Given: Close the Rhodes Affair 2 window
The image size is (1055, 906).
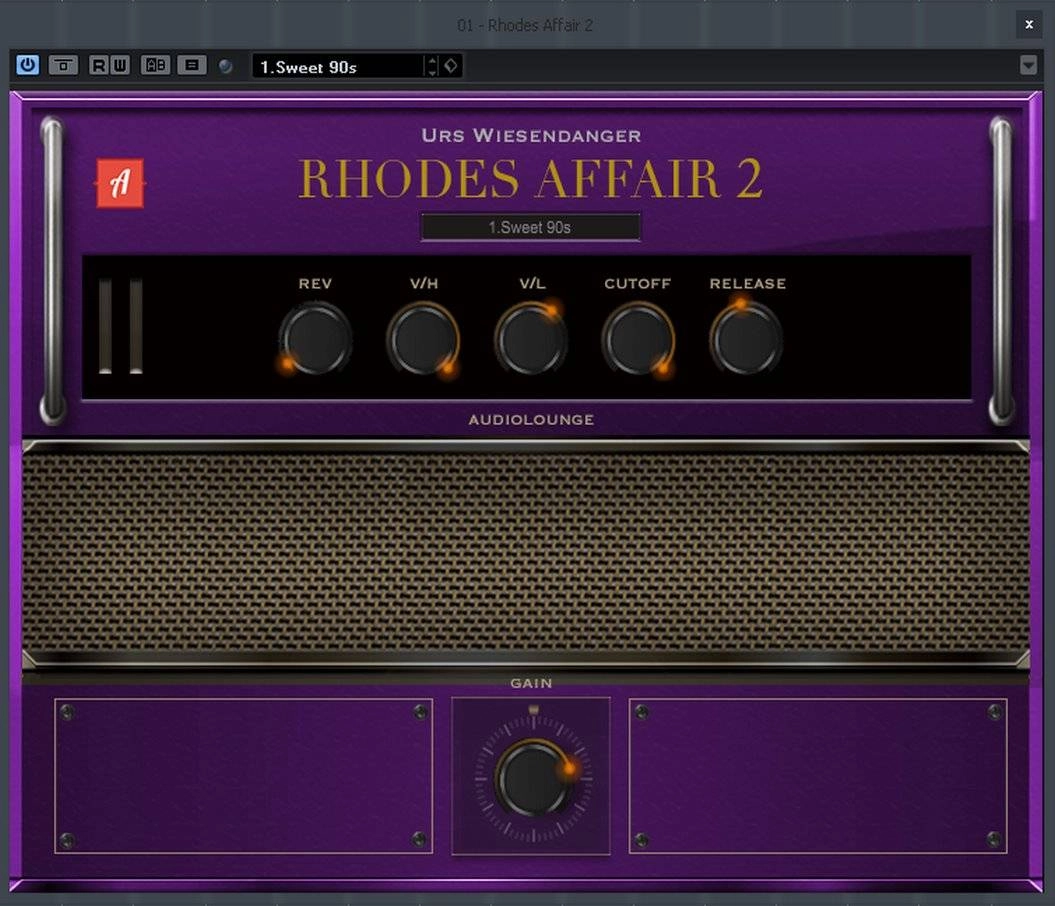Looking at the screenshot, I should 1029,24.
